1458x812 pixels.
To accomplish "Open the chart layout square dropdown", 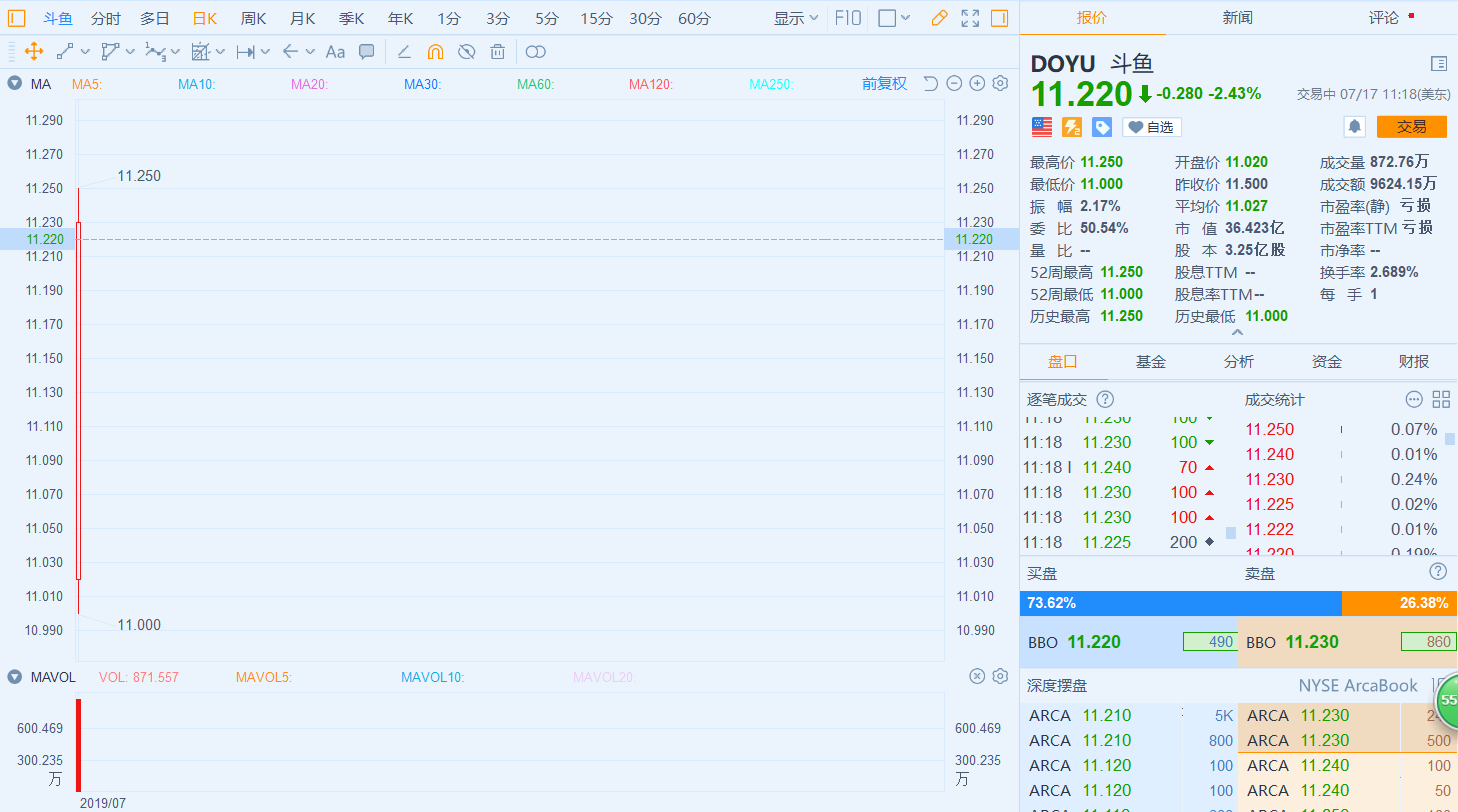I will click(x=894, y=18).
